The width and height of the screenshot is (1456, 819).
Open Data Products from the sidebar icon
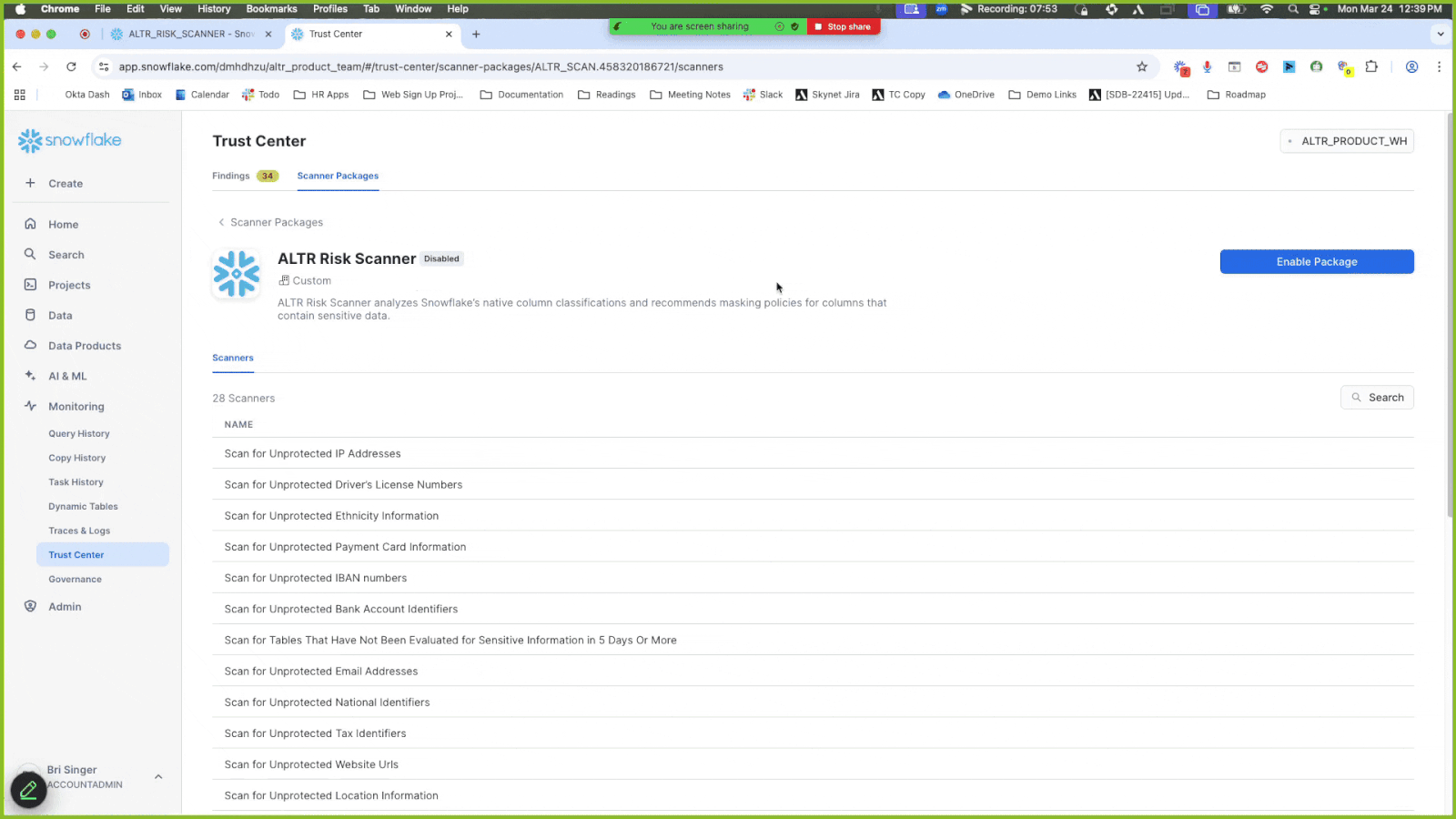(30, 345)
